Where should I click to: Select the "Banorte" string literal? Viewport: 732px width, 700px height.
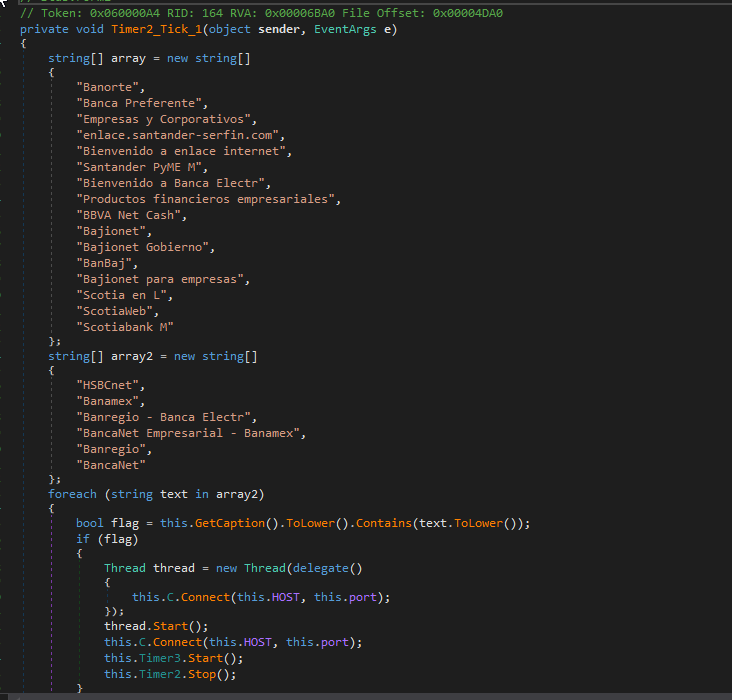click(x=107, y=87)
